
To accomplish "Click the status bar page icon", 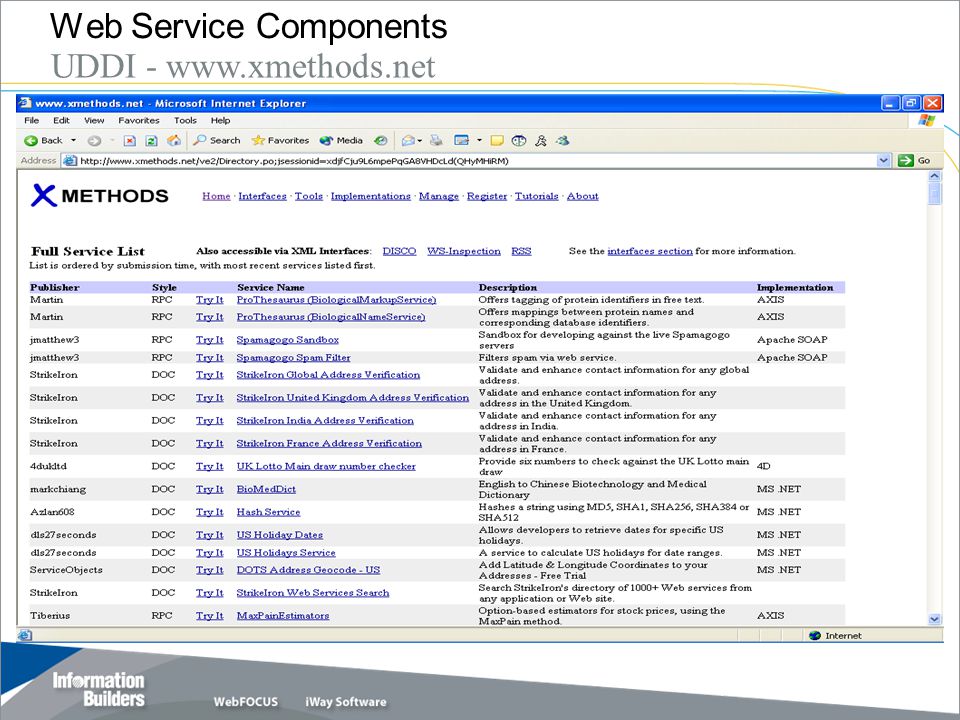I will (x=25, y=635).
